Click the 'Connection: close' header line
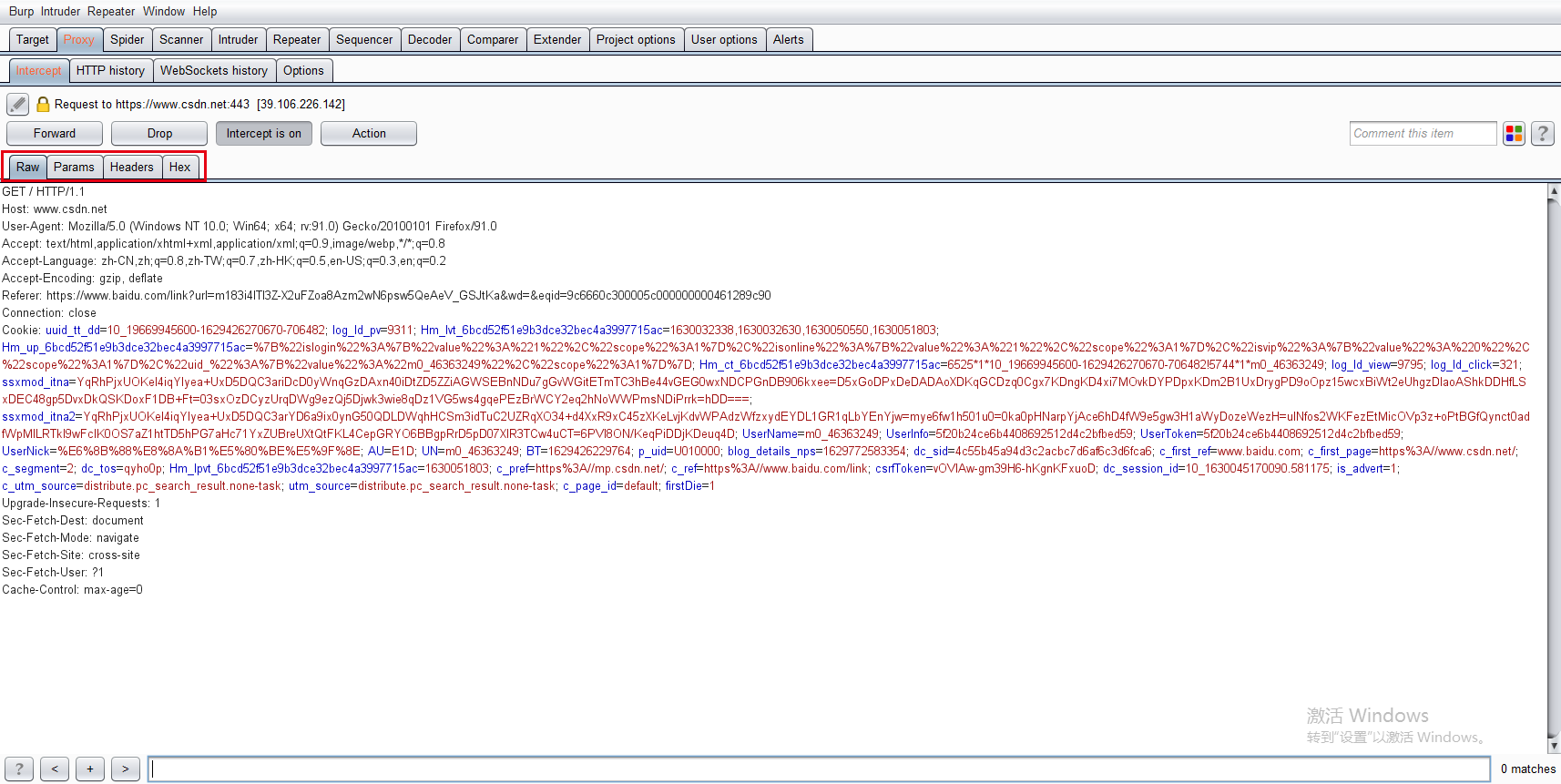The height and width of the screenshot is (784, 1561). click(49, 312)
